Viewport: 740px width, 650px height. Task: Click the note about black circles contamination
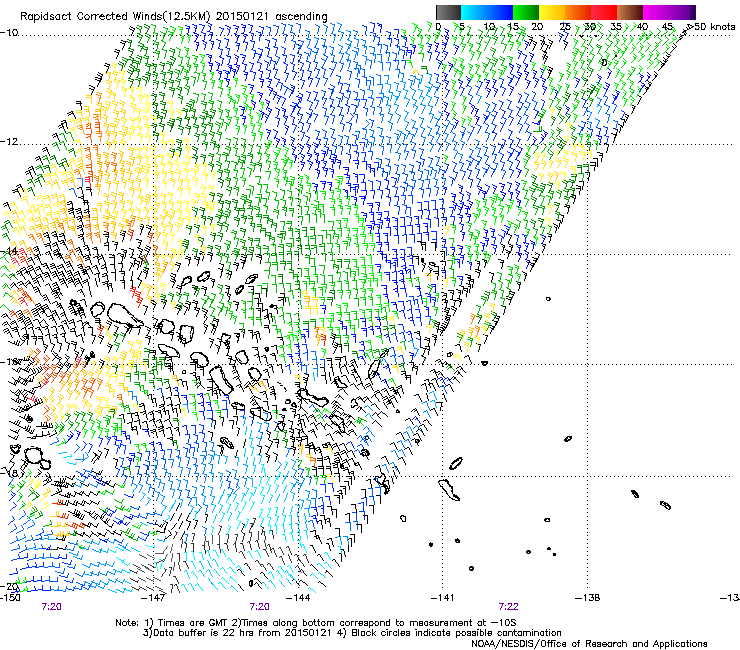click(x=449, y=633)
